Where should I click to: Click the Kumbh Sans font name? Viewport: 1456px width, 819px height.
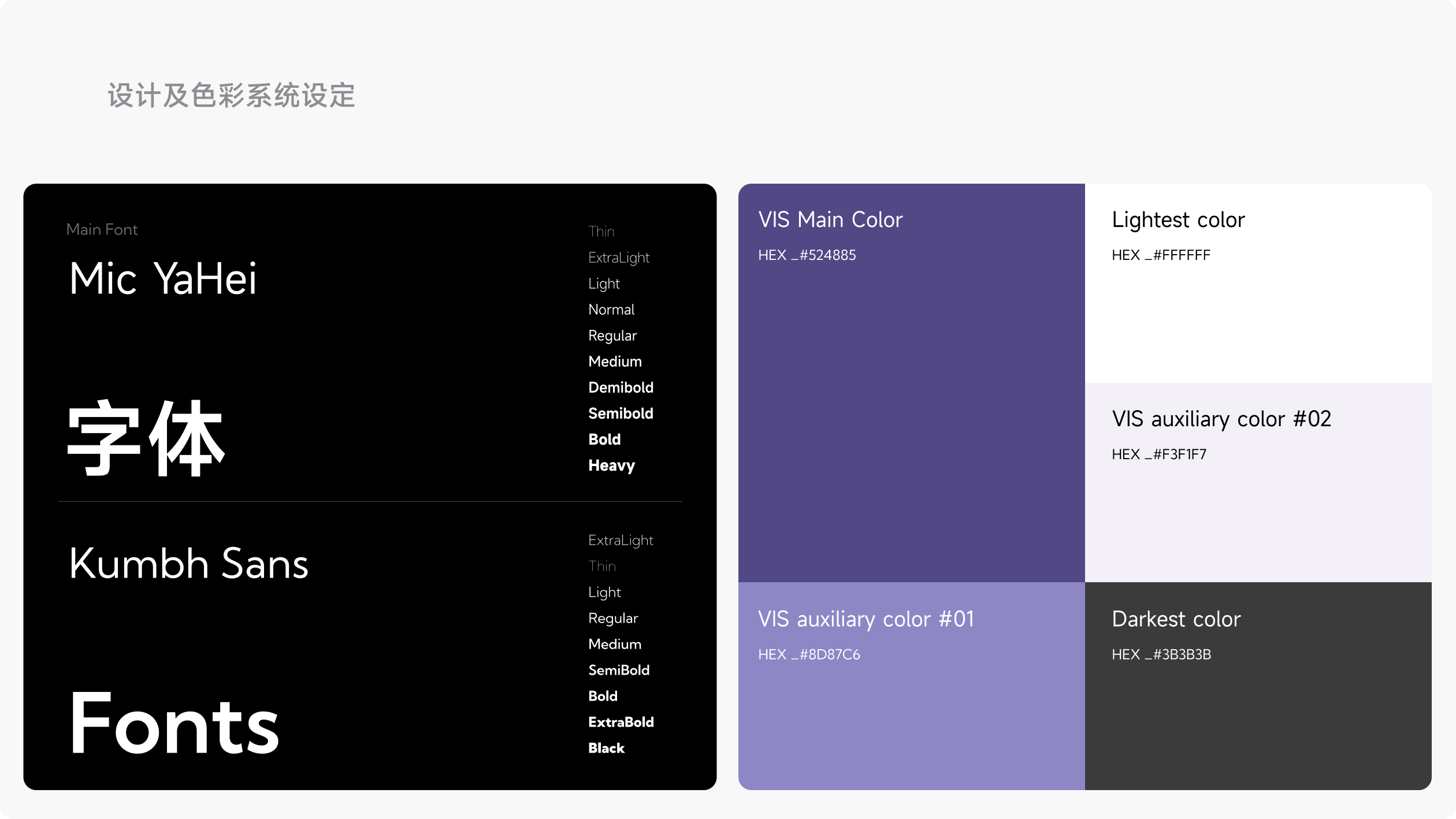[188, 564]
